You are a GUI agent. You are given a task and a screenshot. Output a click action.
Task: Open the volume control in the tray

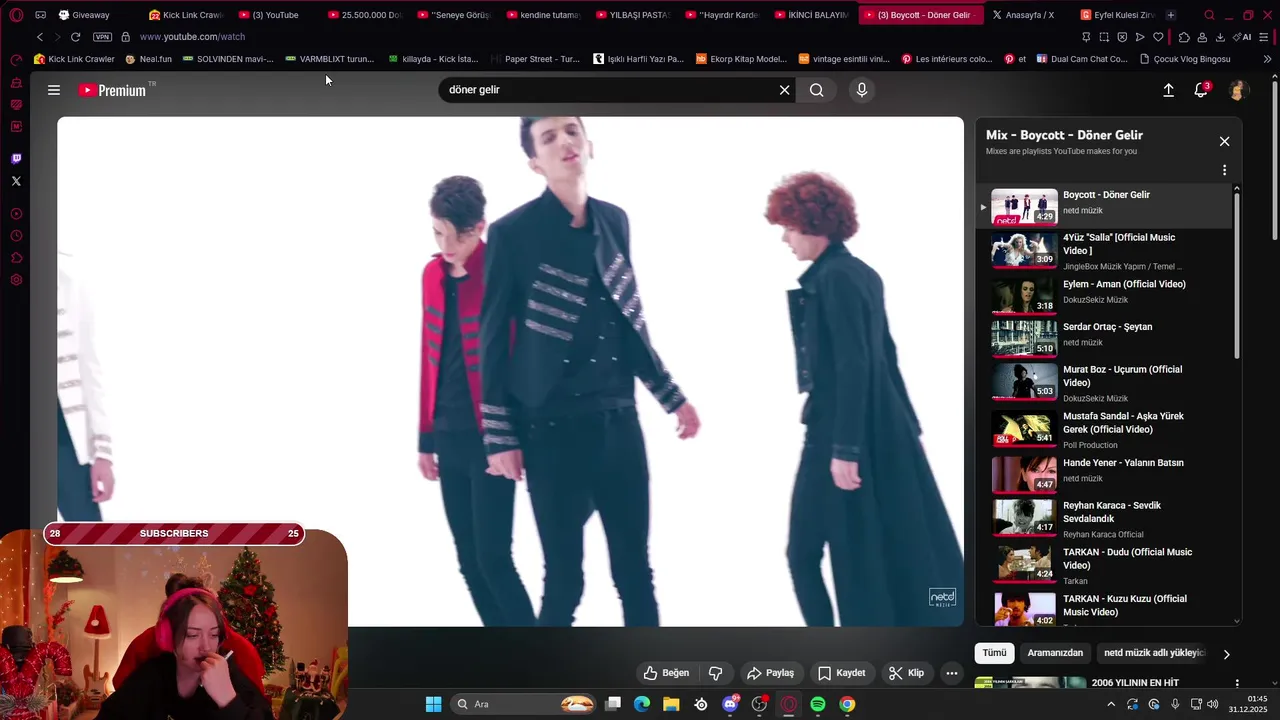1213,704
